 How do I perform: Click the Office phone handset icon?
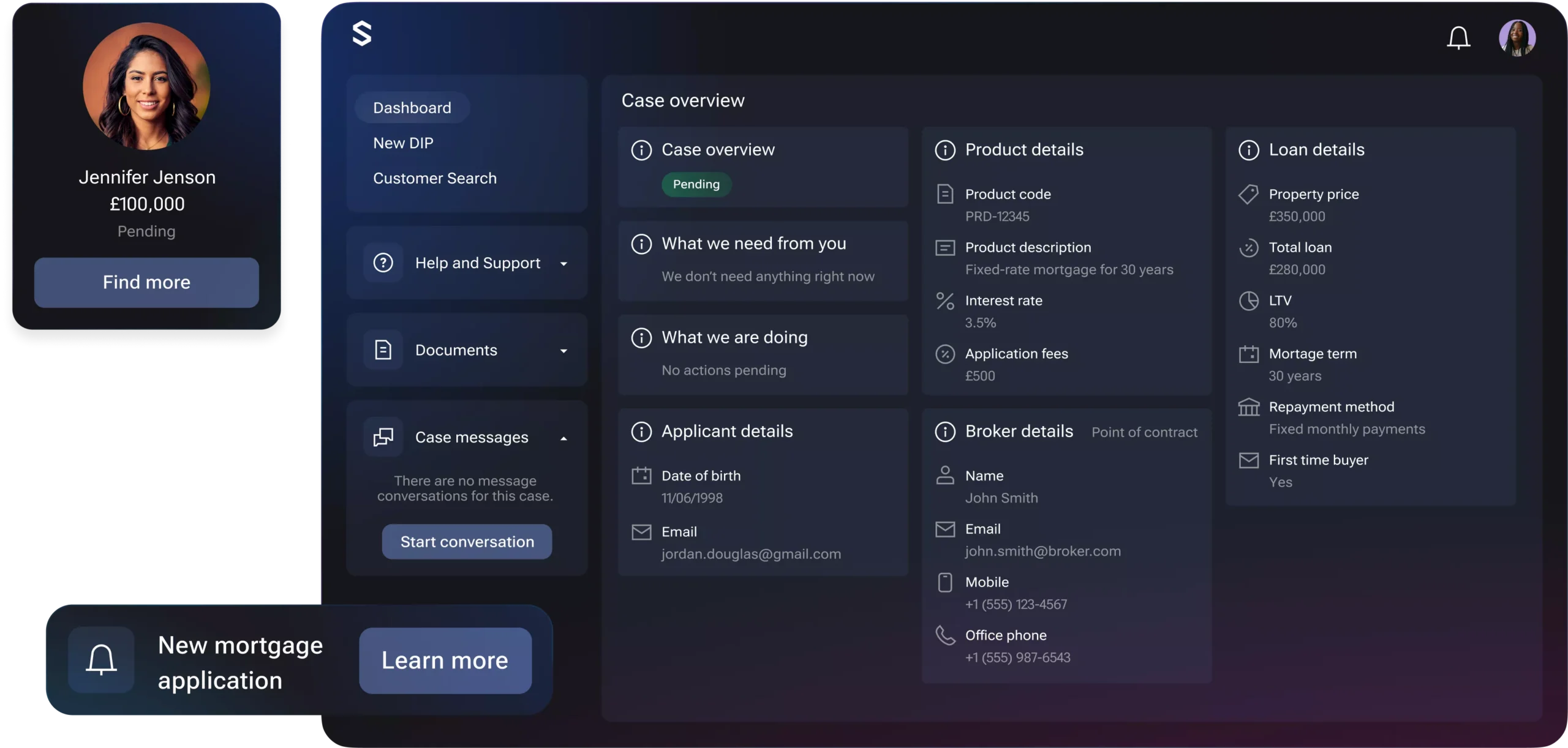[945, 635]
